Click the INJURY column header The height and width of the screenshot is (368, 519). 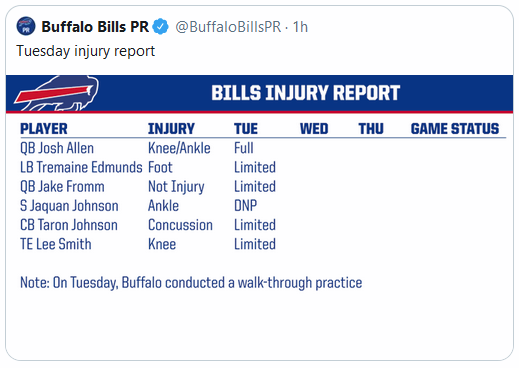(171, 129)
